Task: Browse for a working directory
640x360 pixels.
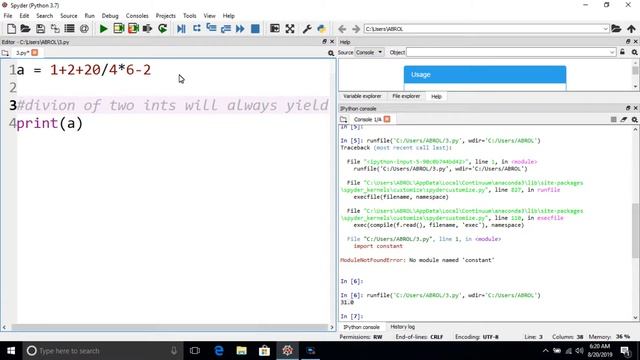Action: pyautogui.click(x=616, y=29)
